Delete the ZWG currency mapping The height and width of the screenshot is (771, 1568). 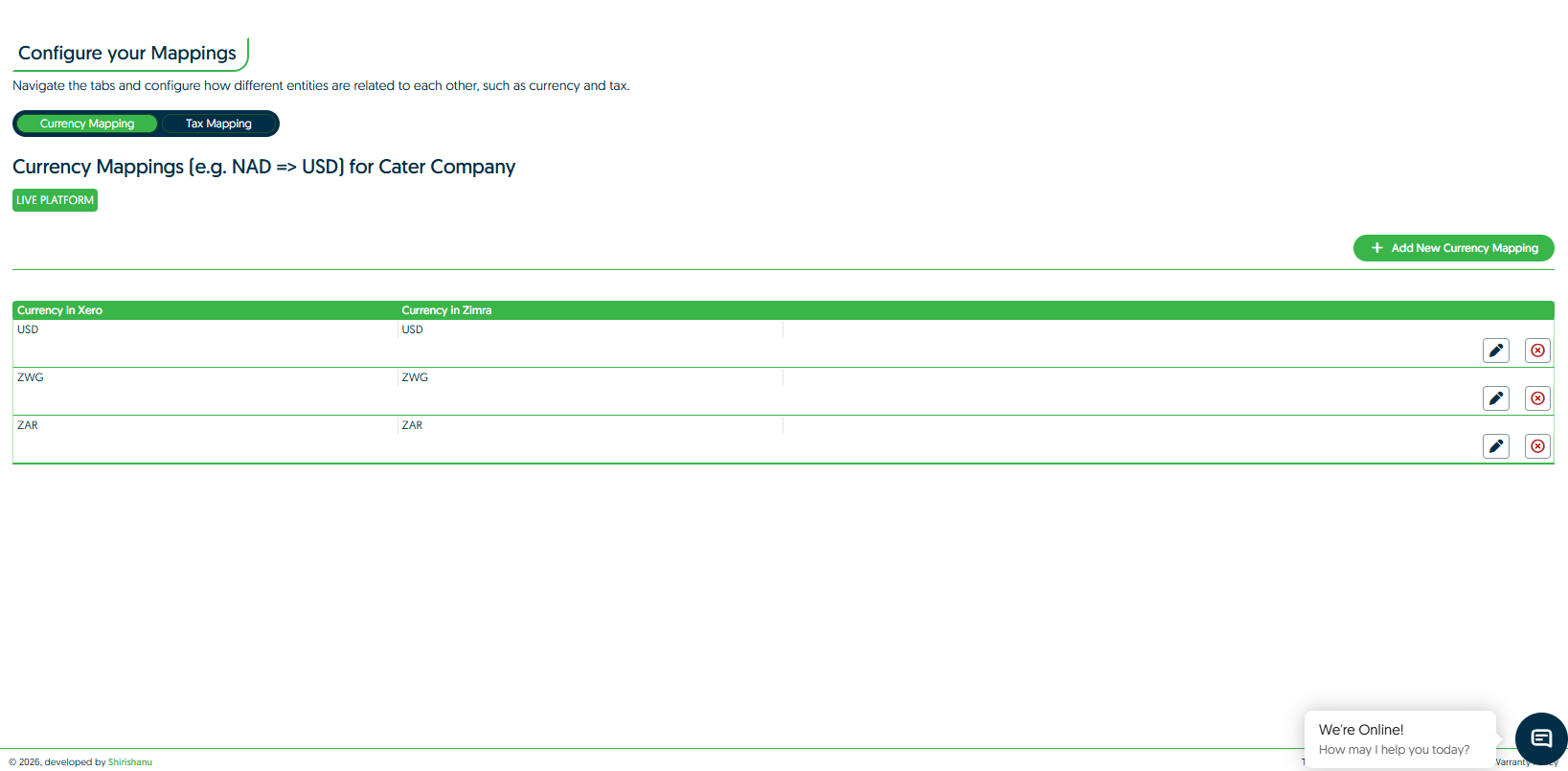click(1537, 398)
